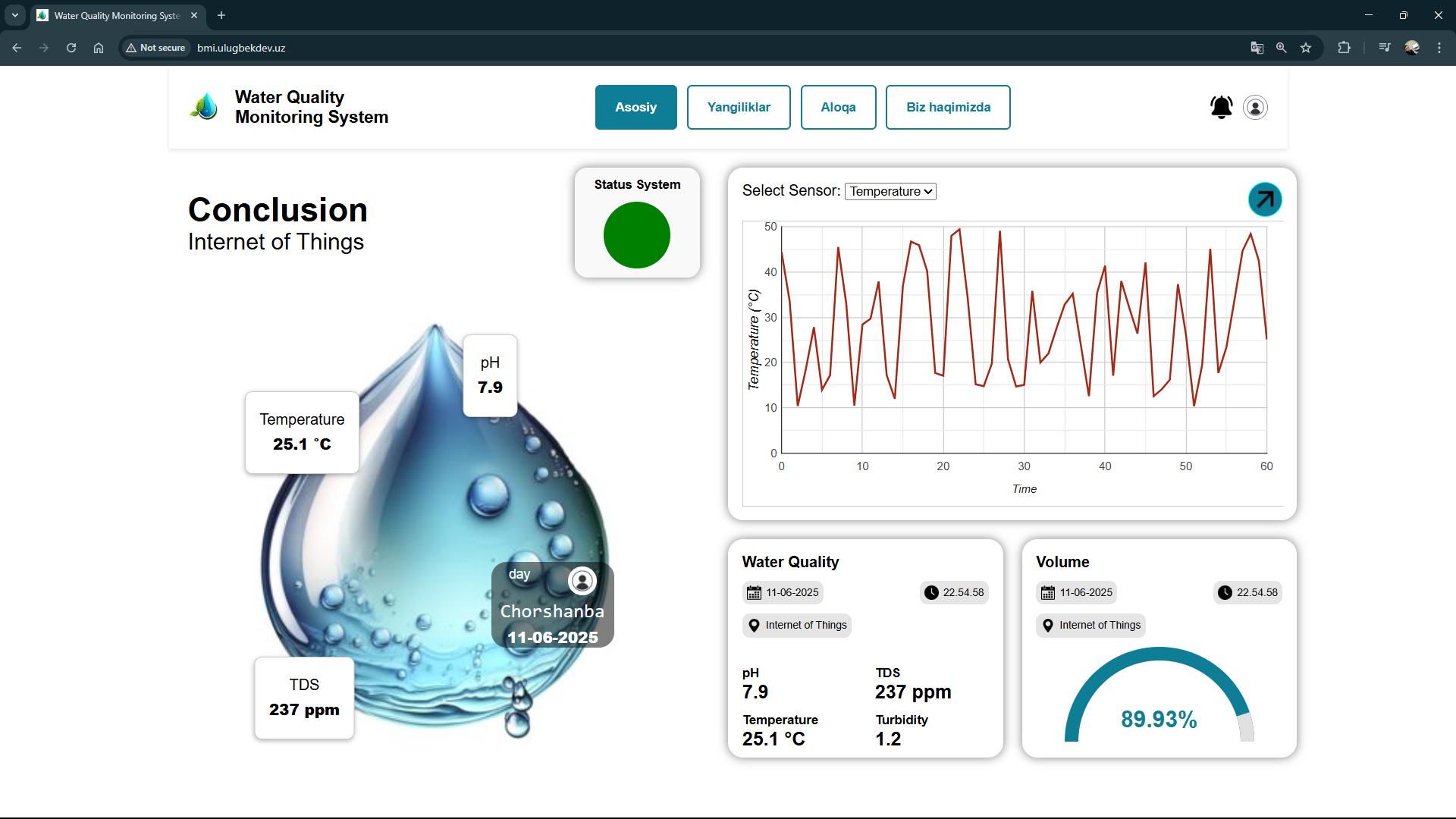This screenshot has width=1456, height=819.
Task: Open the Yangiliklar menu item
Action: coord(738,107)
